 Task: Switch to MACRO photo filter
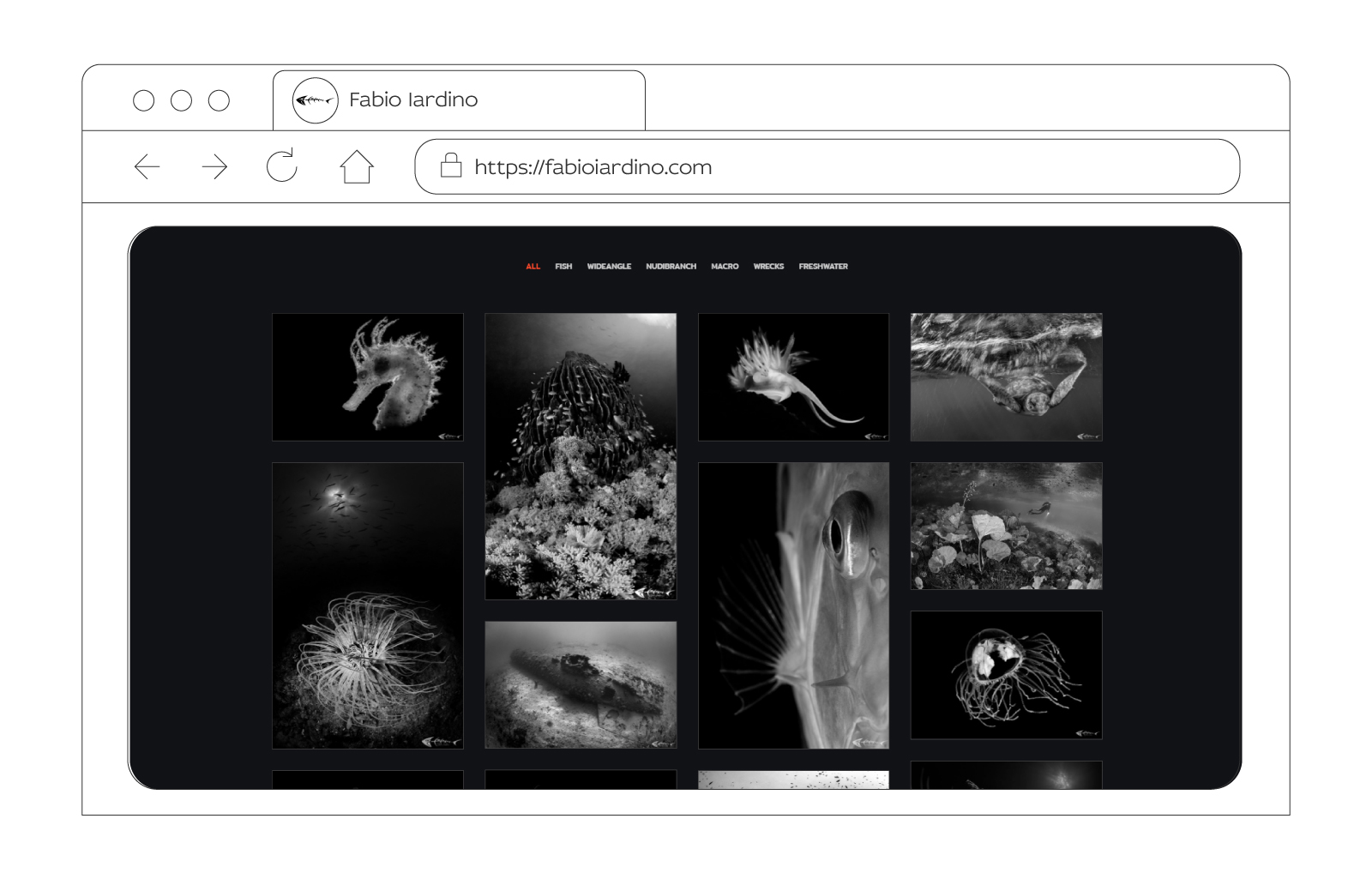pos(725,267)
